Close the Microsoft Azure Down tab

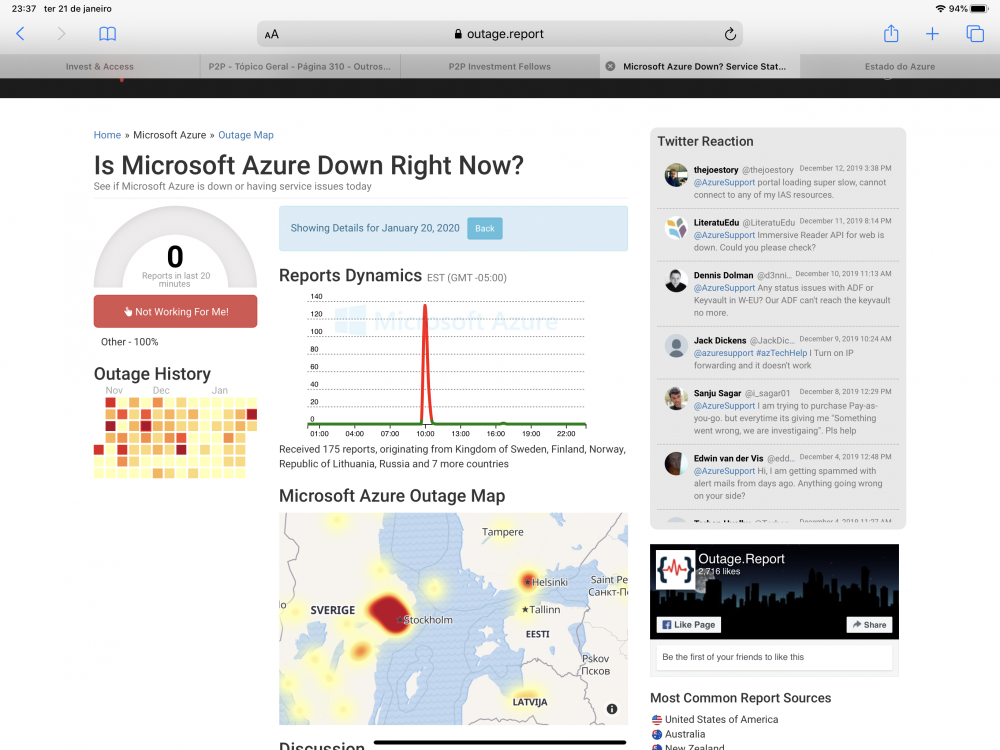tap(610, 67)
